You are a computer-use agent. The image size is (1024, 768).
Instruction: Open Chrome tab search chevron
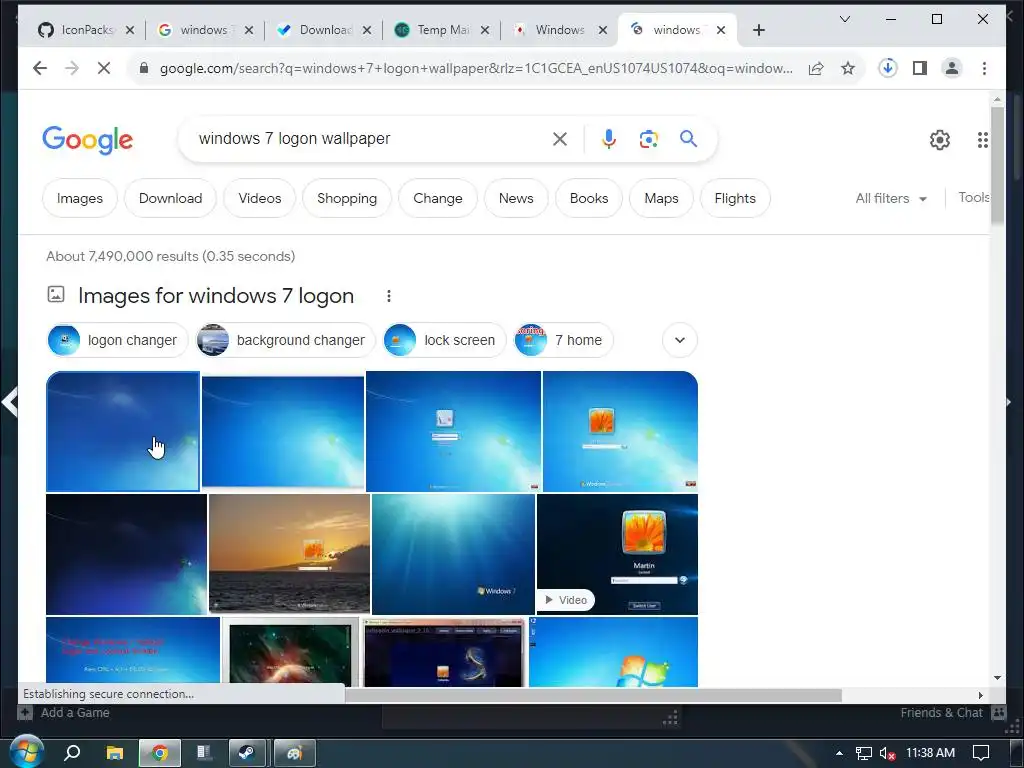(844, 19)
